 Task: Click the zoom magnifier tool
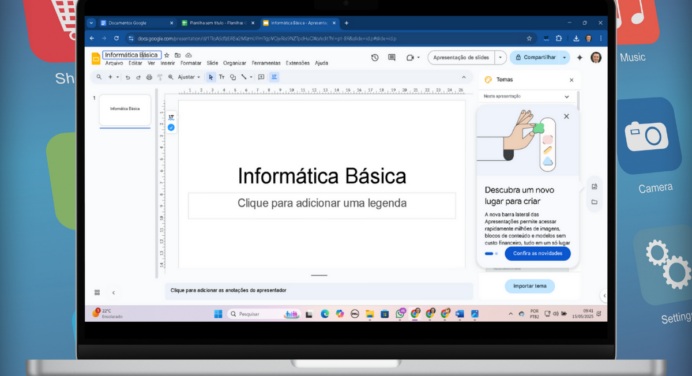(x=170, y=77)
